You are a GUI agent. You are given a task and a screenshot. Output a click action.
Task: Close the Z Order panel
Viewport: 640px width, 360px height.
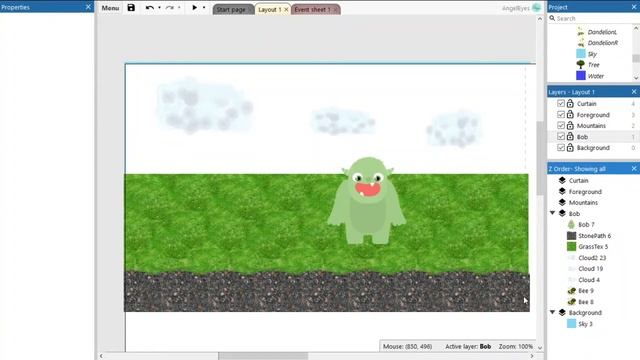pyautogui.click(x=634, y=169)
